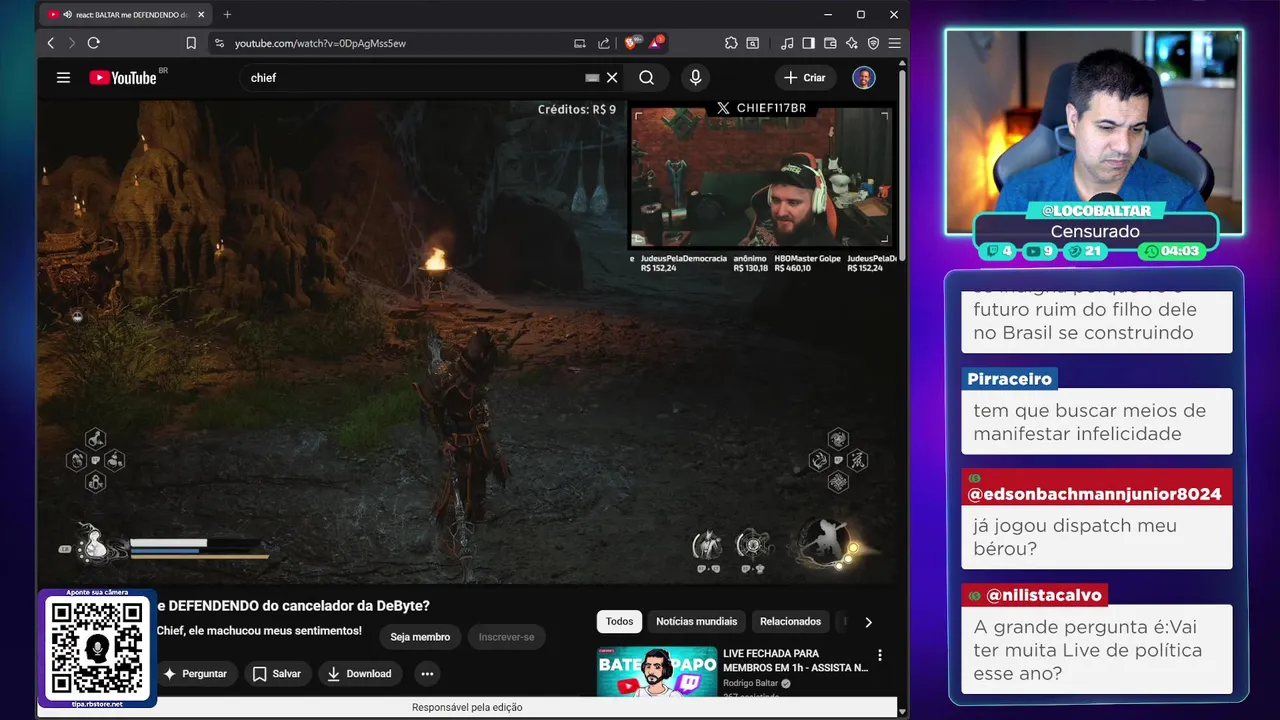Open the browser hamburger menu
Screen dimensions: 1280x720
(x=894, y=43)
